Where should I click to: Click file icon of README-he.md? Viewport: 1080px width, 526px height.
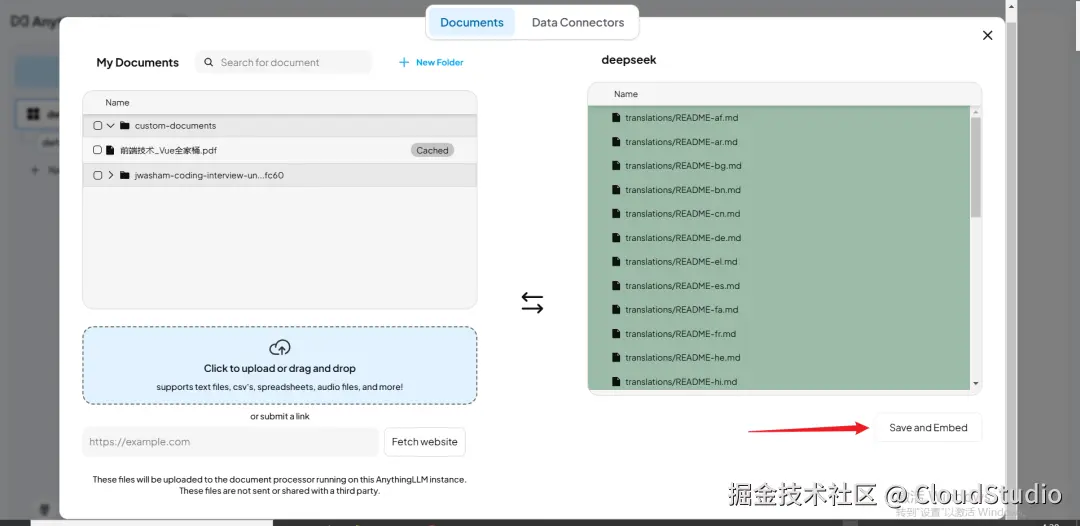point(616,357)
